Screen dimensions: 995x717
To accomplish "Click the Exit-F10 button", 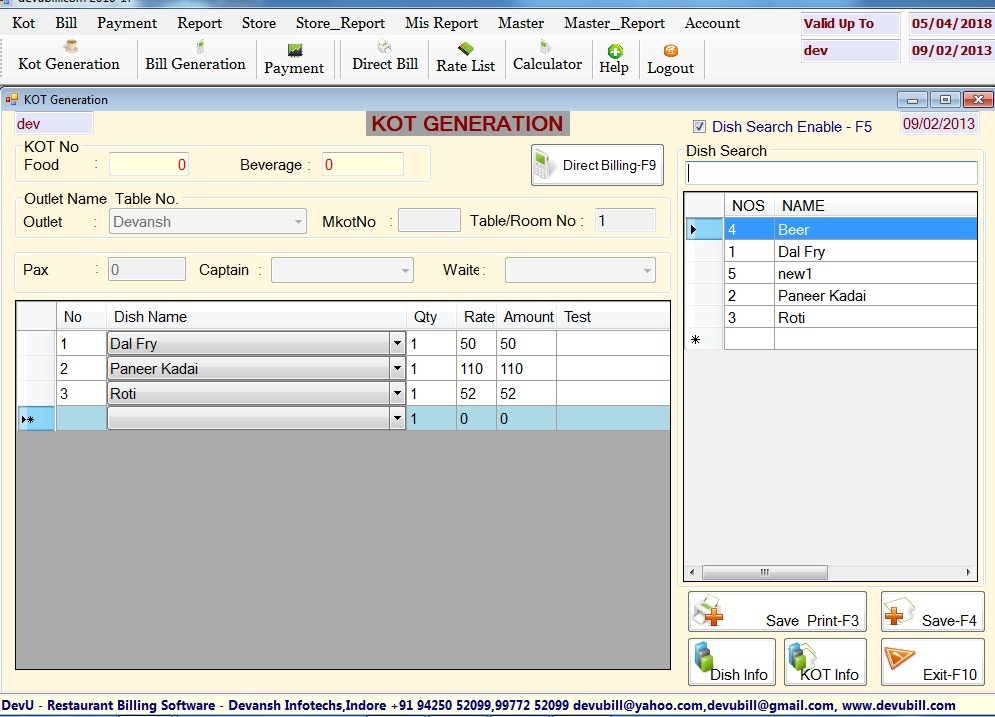I will click(x=932, y=662).
